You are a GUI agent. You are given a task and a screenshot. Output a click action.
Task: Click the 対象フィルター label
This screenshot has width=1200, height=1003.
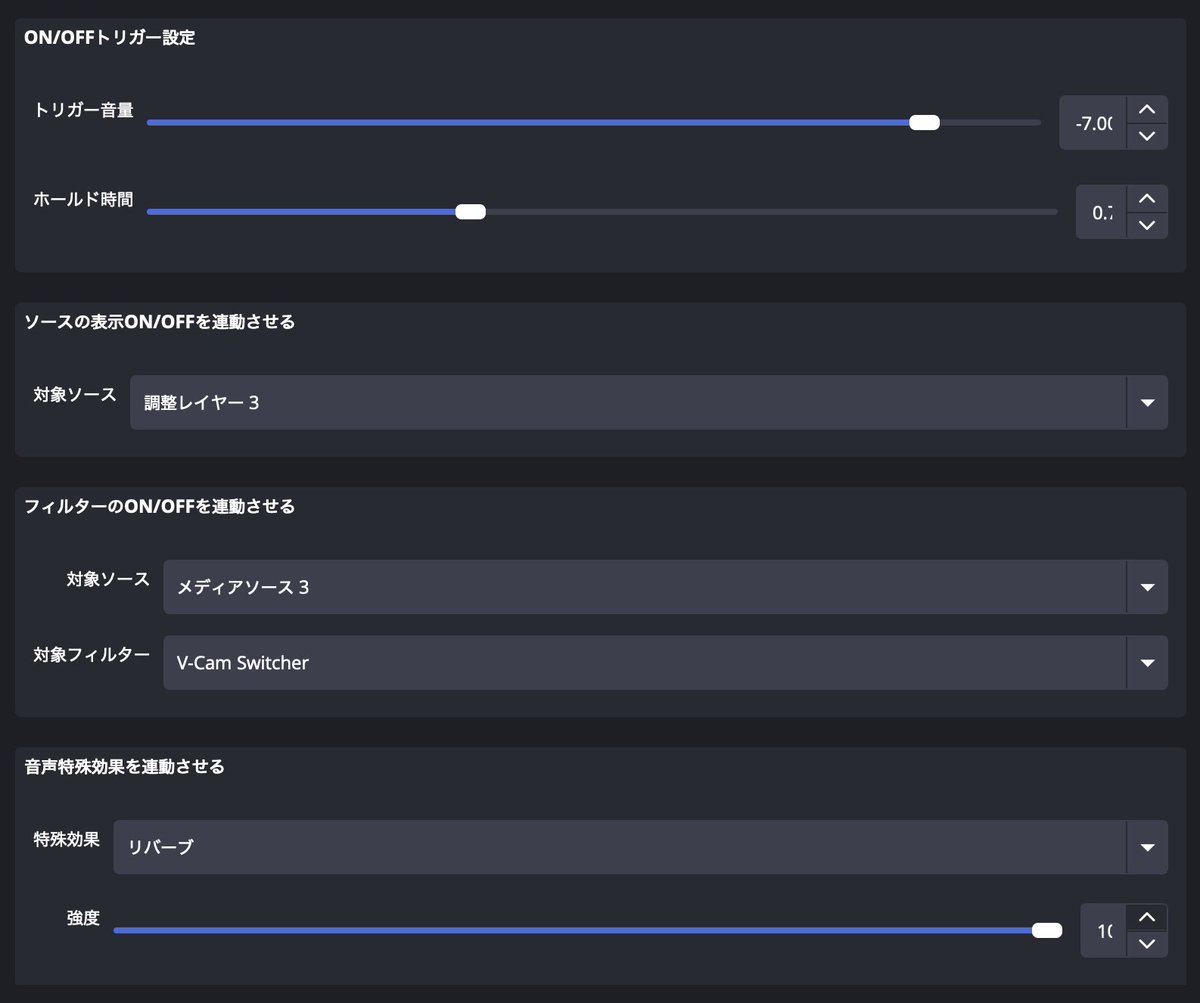click(92, 655)
